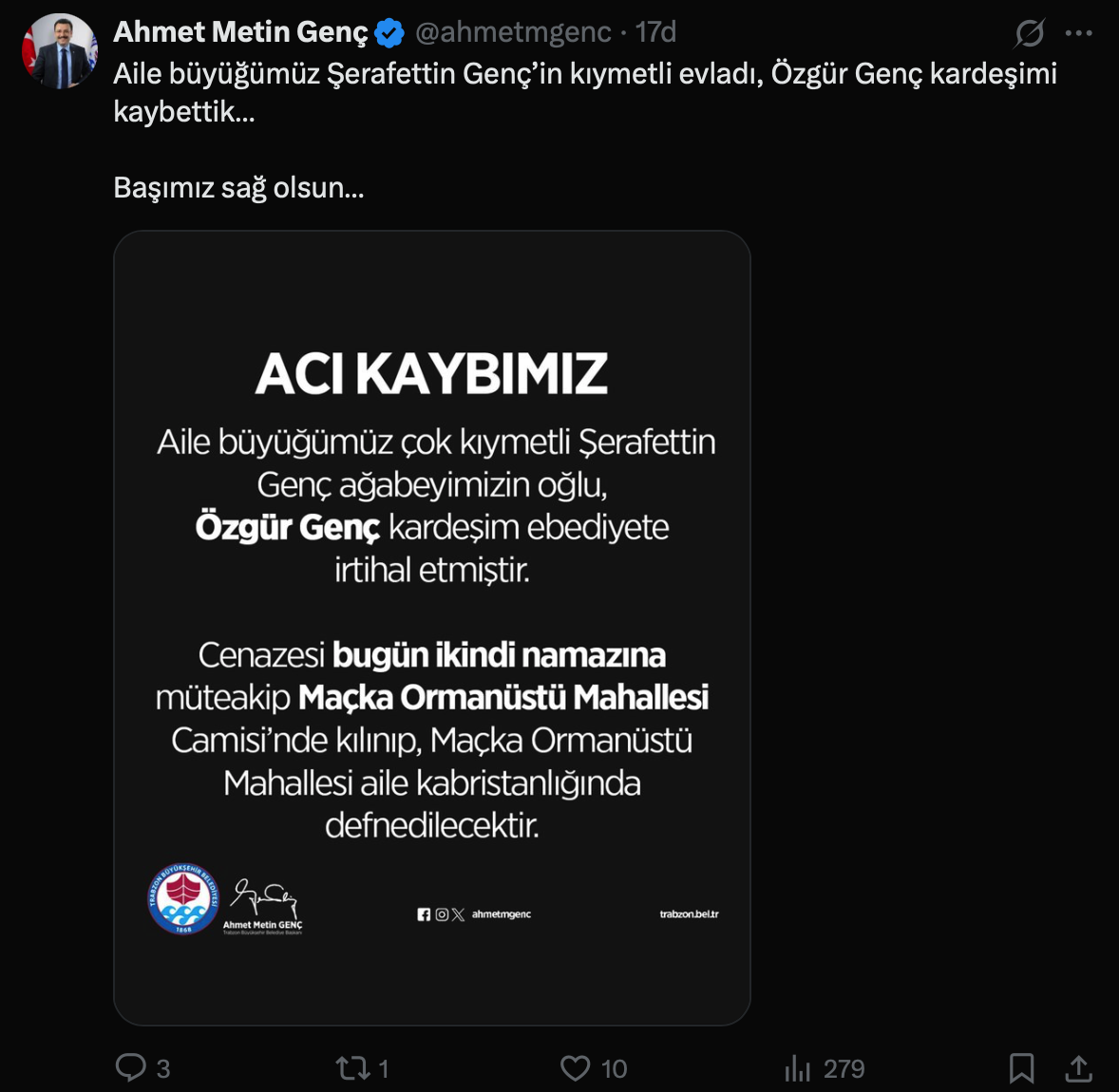This screenshot has width=1119, height=1092.
Task: Click the display name Ahmet Metin Genç
Action: click(x=240, y=32)
